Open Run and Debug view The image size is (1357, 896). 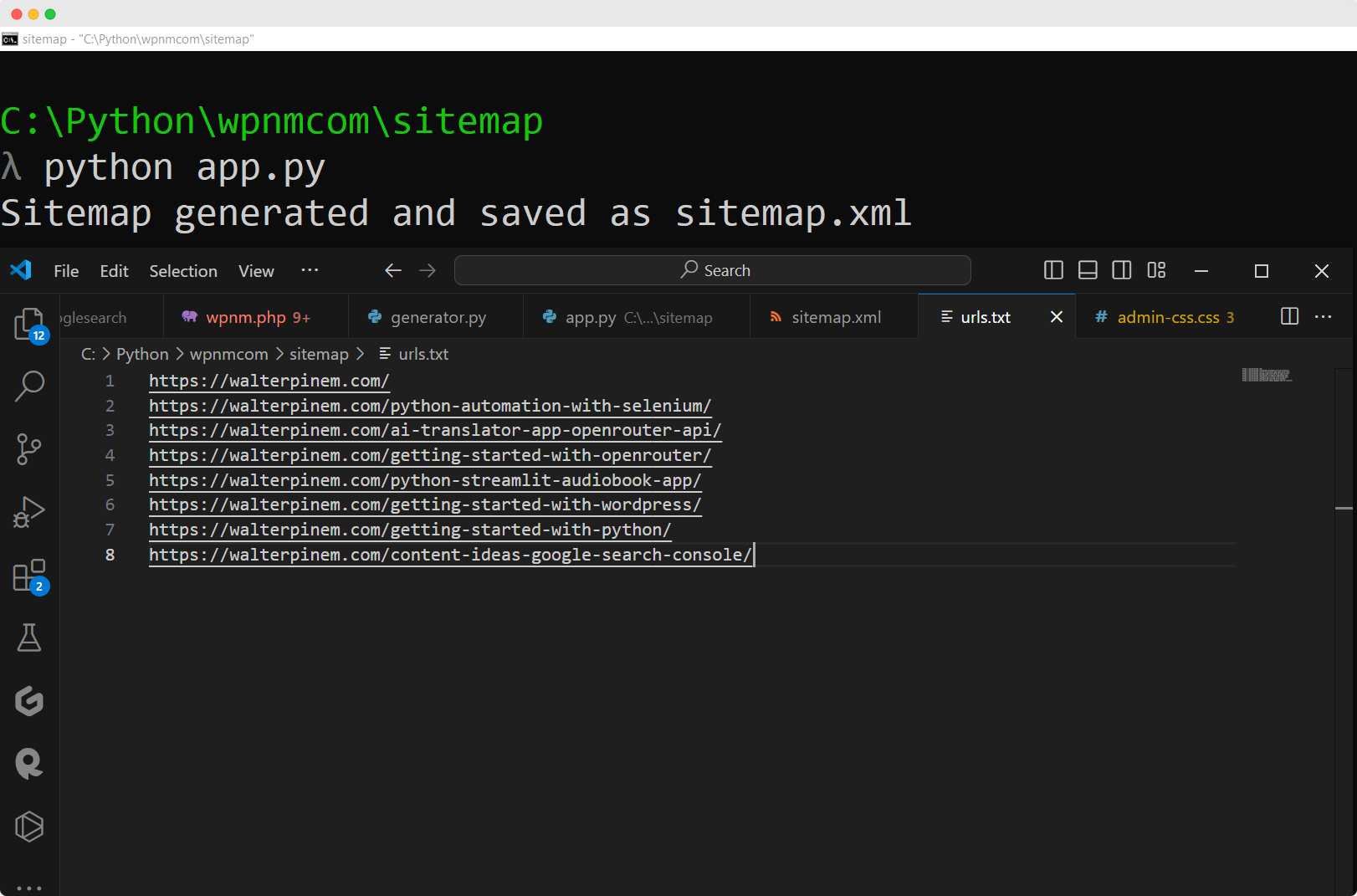(x=30, y=512)
